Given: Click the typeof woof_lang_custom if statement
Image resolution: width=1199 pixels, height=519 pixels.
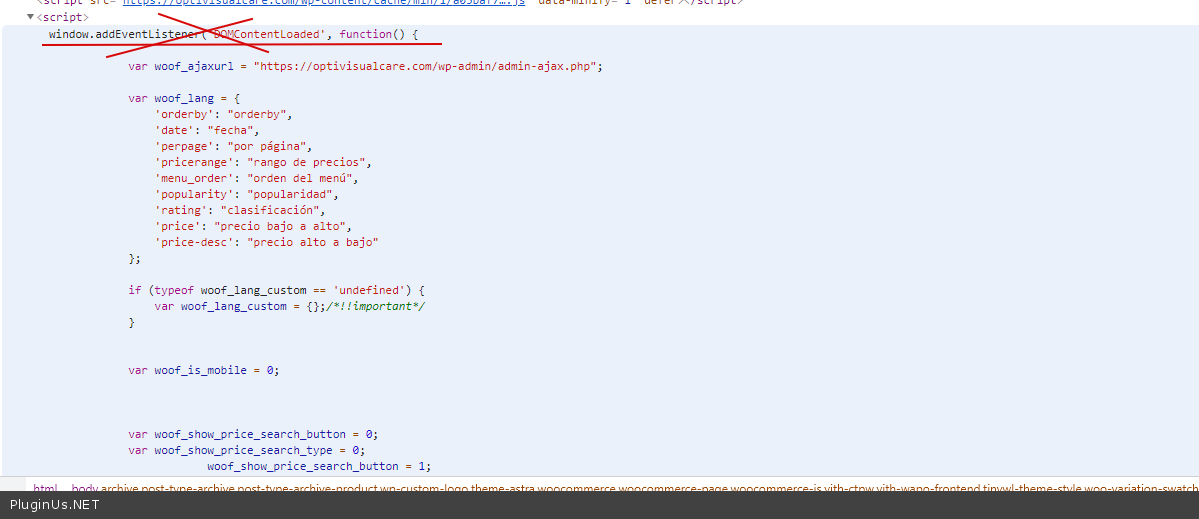Looking at the screenshot, I should click(270, 290).
